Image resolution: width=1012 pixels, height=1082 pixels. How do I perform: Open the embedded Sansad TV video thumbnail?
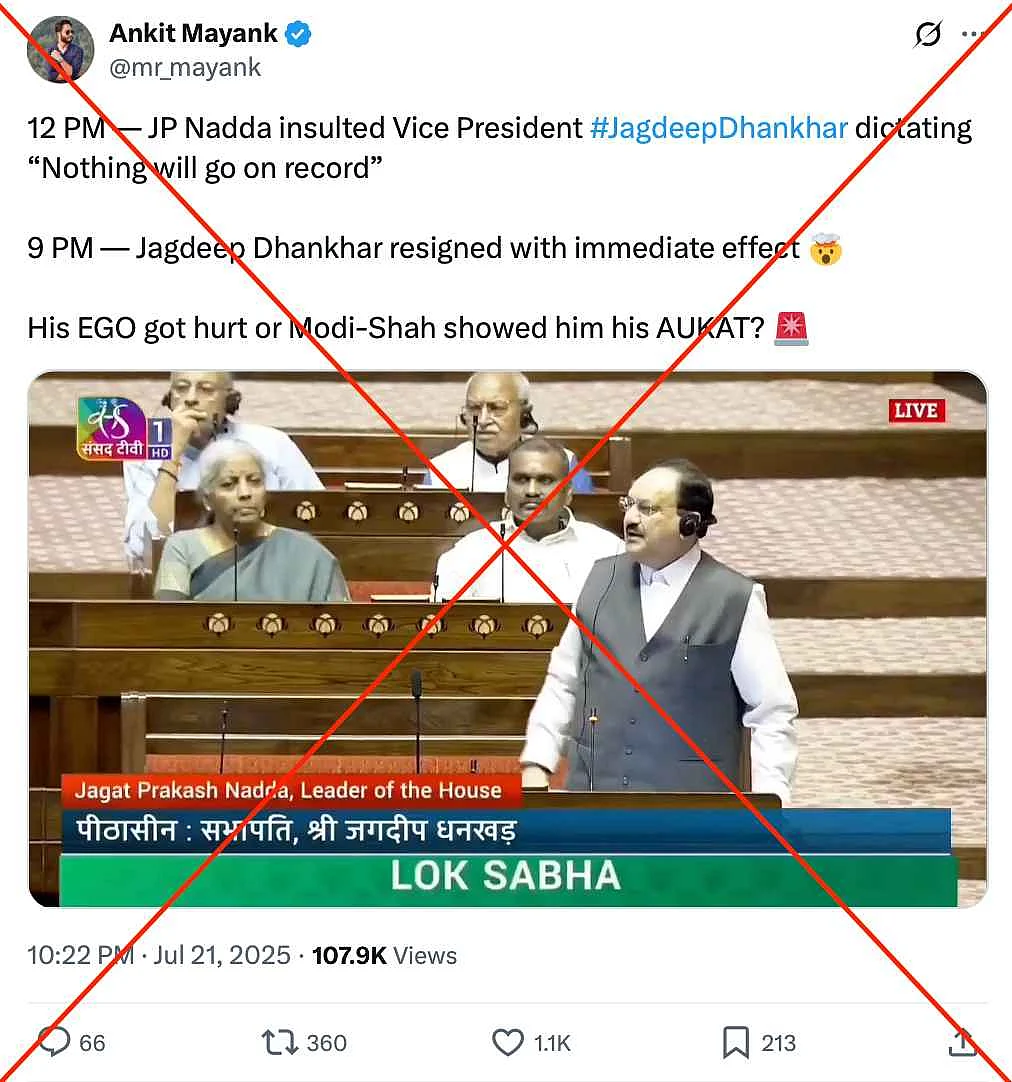[507, 639]
